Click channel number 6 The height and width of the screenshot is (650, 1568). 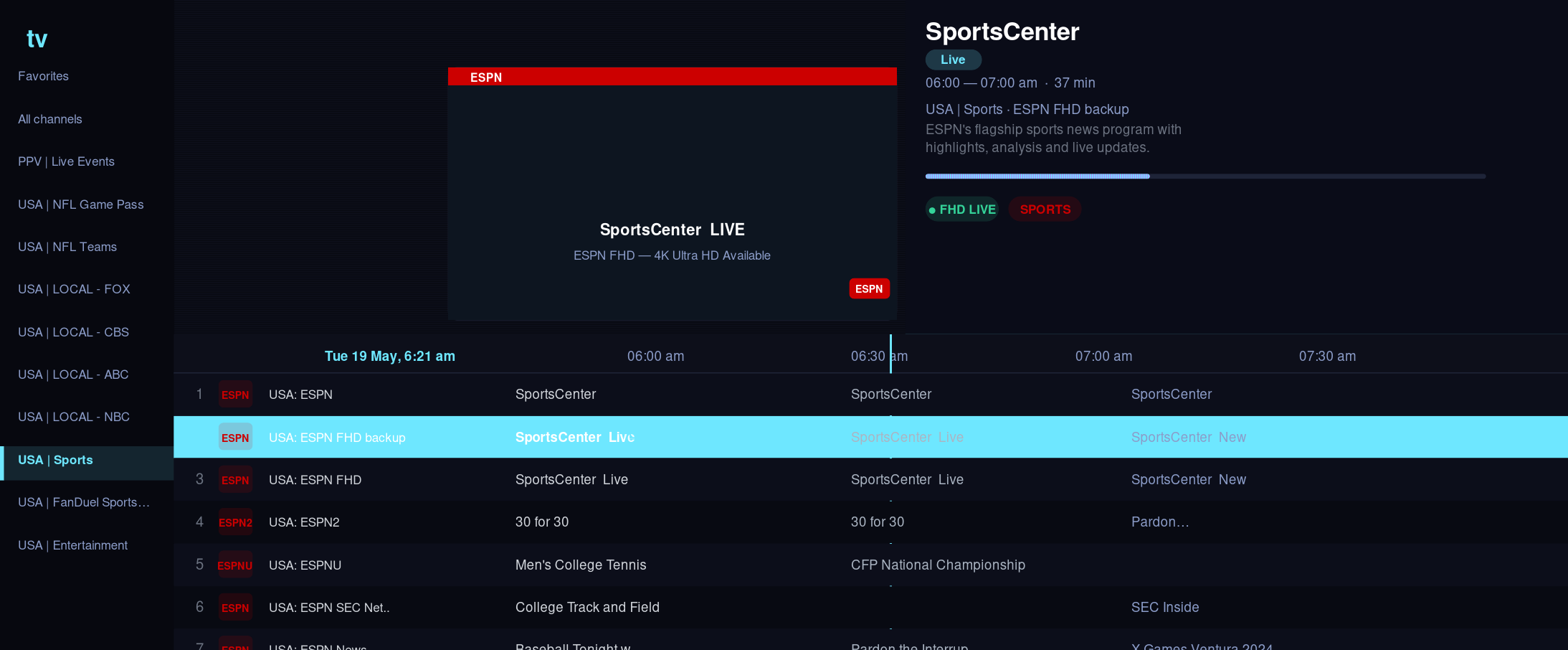(199, 607)
